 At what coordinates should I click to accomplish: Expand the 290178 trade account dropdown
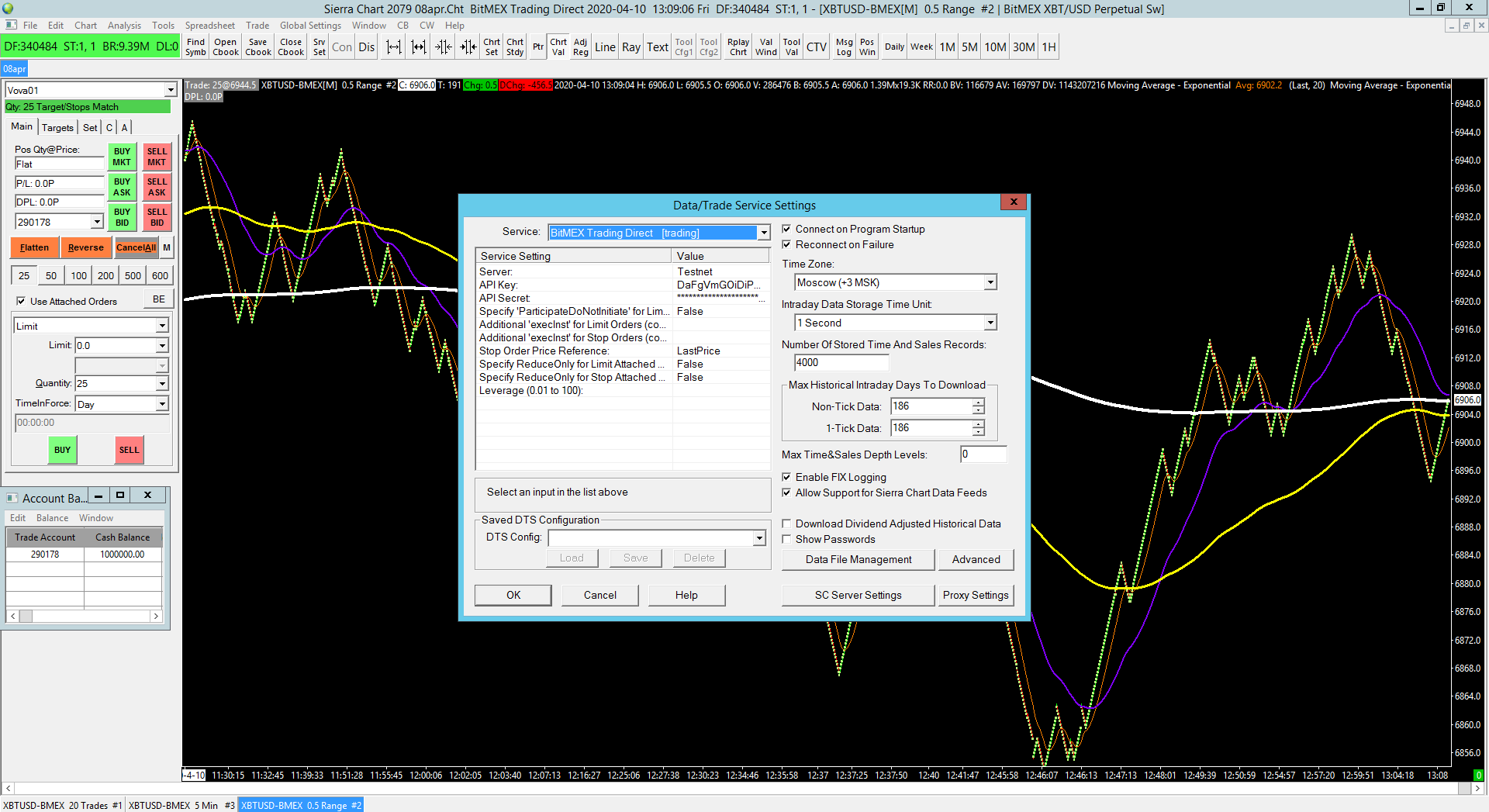[97, 222]
